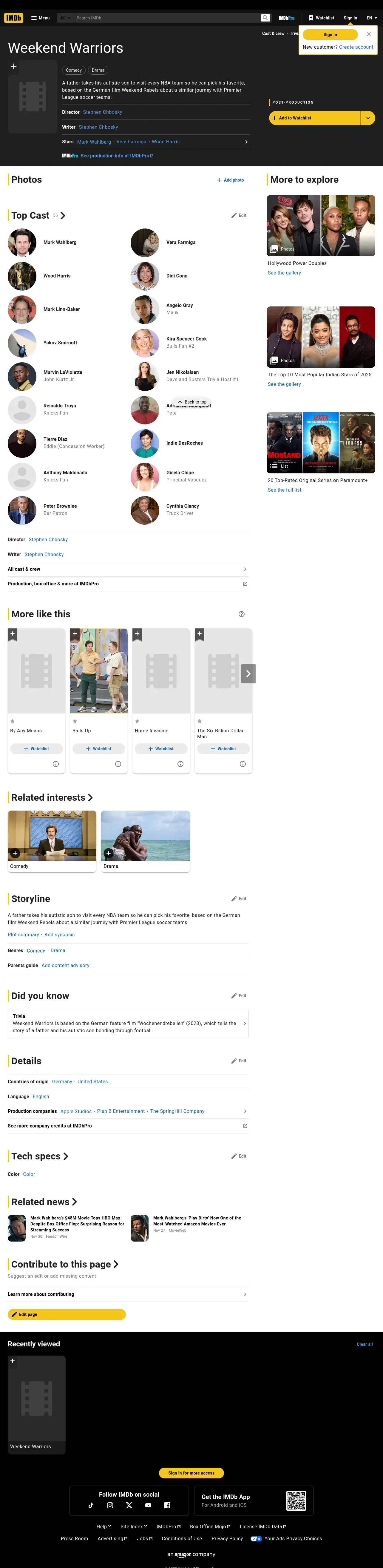Expand the Trivia entry chevron
The height and width of the screenshot is (1568, 383).
(x=245, y=1024)
